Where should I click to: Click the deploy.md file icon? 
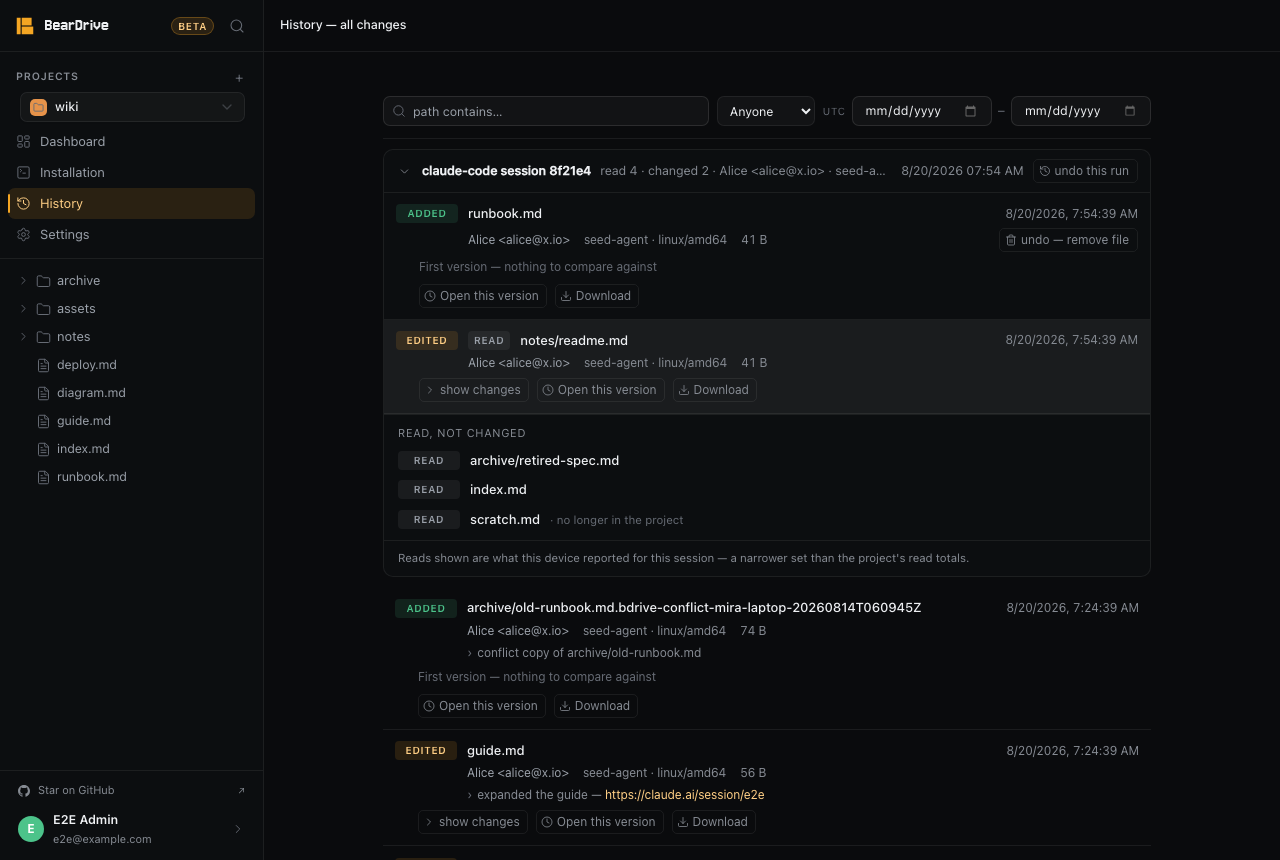coord(43,366)
